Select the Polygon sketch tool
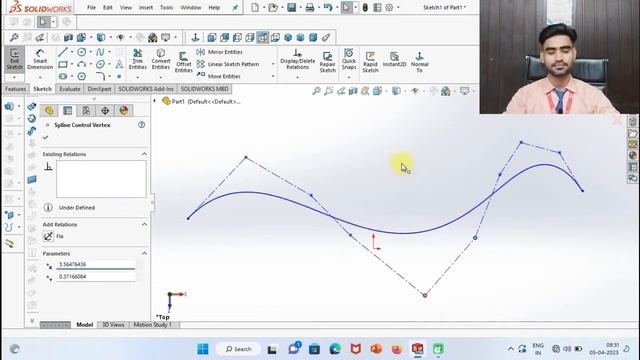This screenshot has width=640, height=360. pos(82,76)
